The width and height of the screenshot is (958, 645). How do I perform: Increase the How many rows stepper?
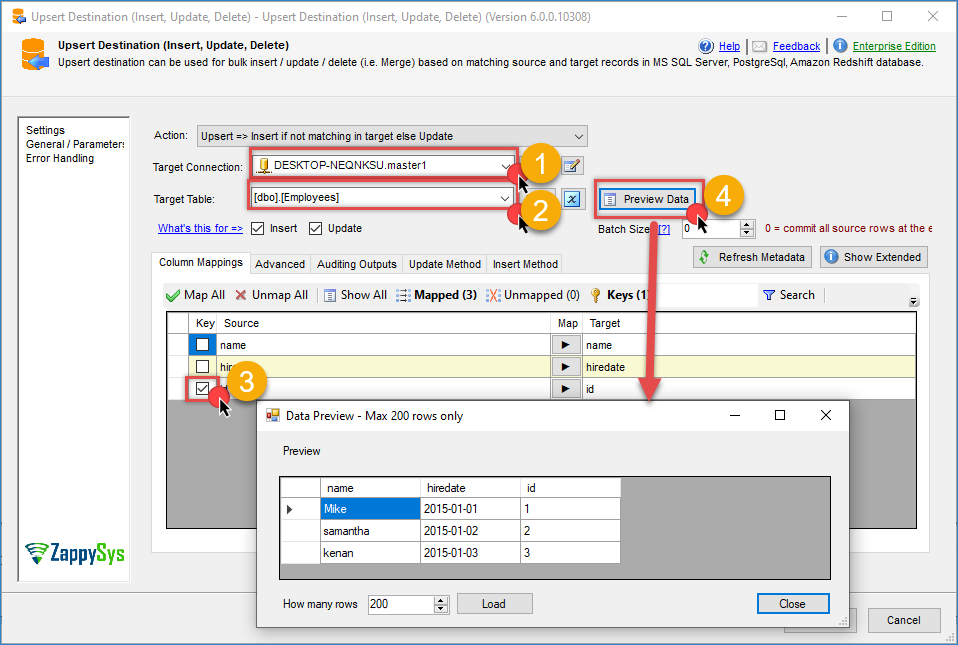pyautogui.click(x=441, y=600)
